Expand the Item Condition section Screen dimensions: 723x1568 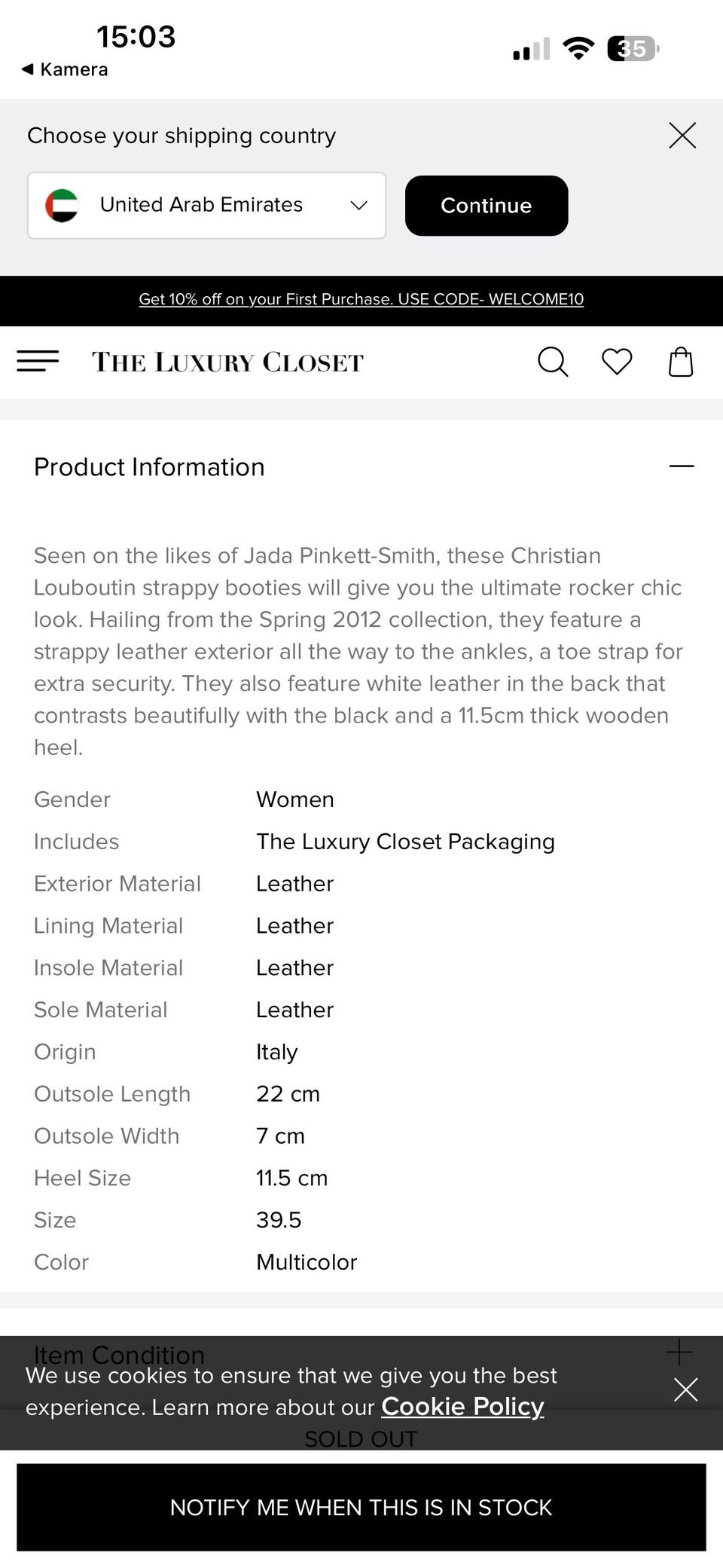tap(679, 1352)
